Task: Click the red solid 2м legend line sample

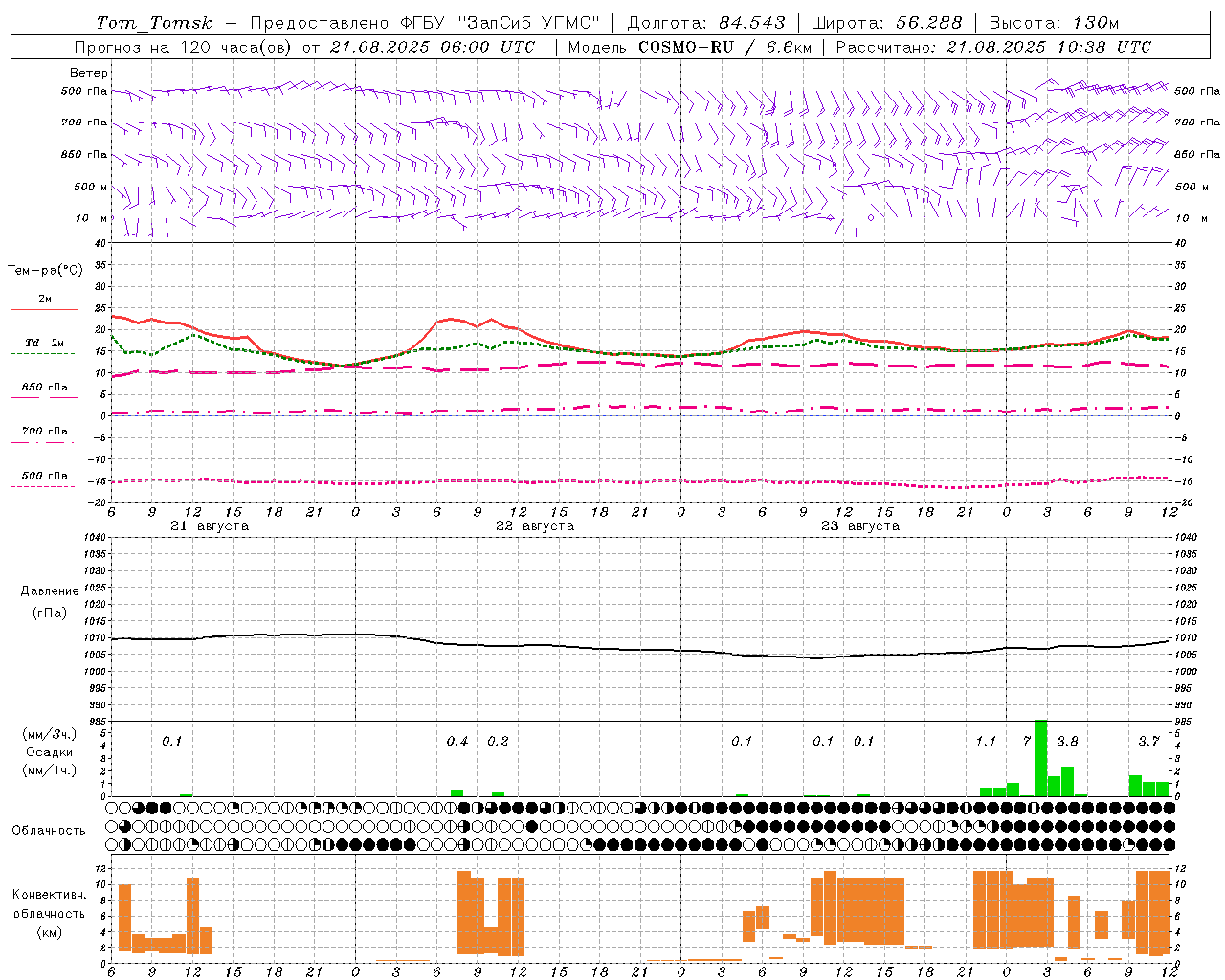Action: click(44, 310)
